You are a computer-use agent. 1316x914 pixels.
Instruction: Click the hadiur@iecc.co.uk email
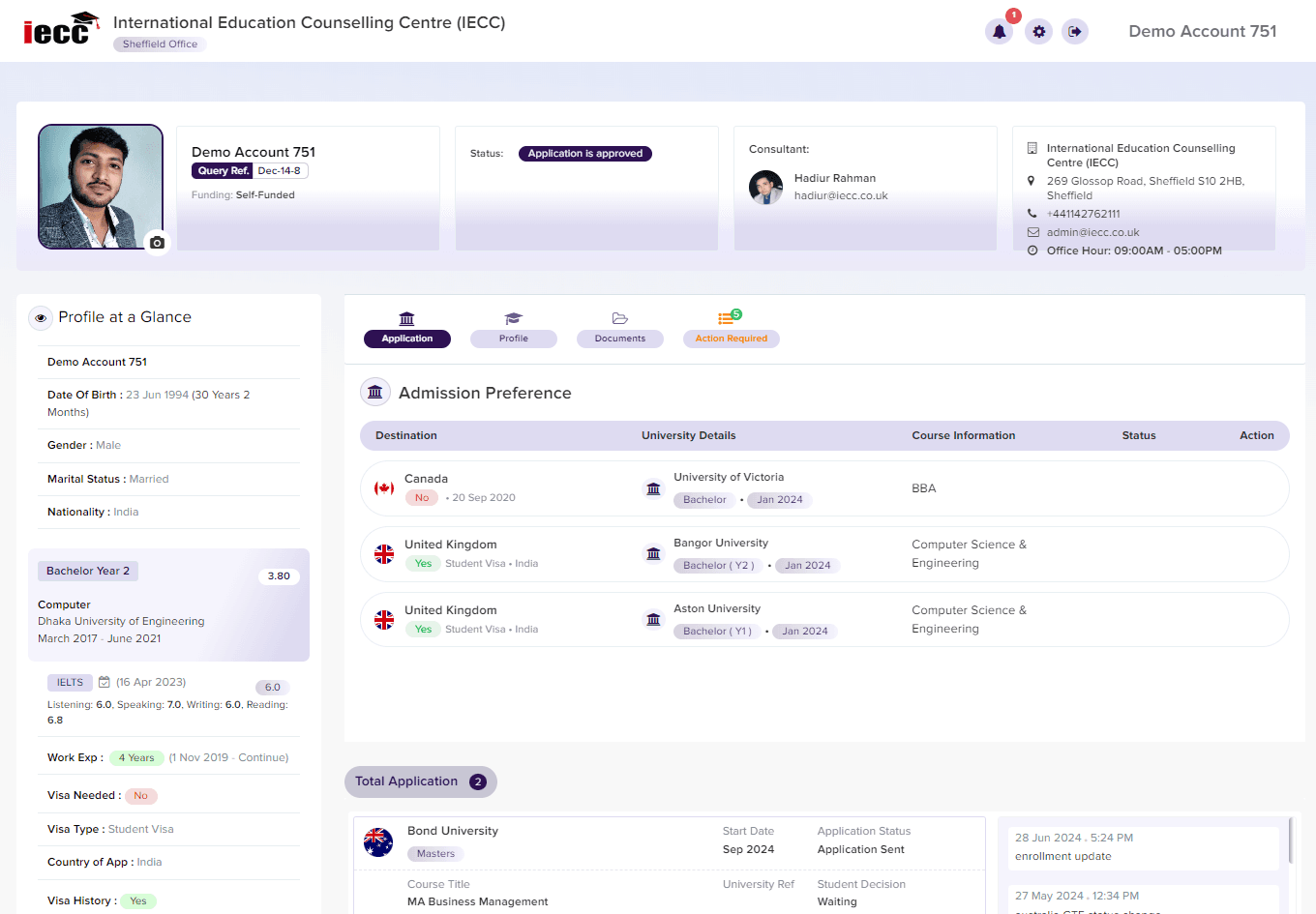coord(841,195)
